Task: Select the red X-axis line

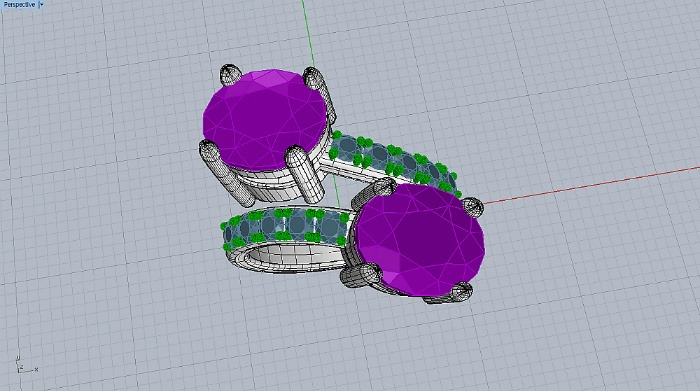Action: [x=592, y=185]
